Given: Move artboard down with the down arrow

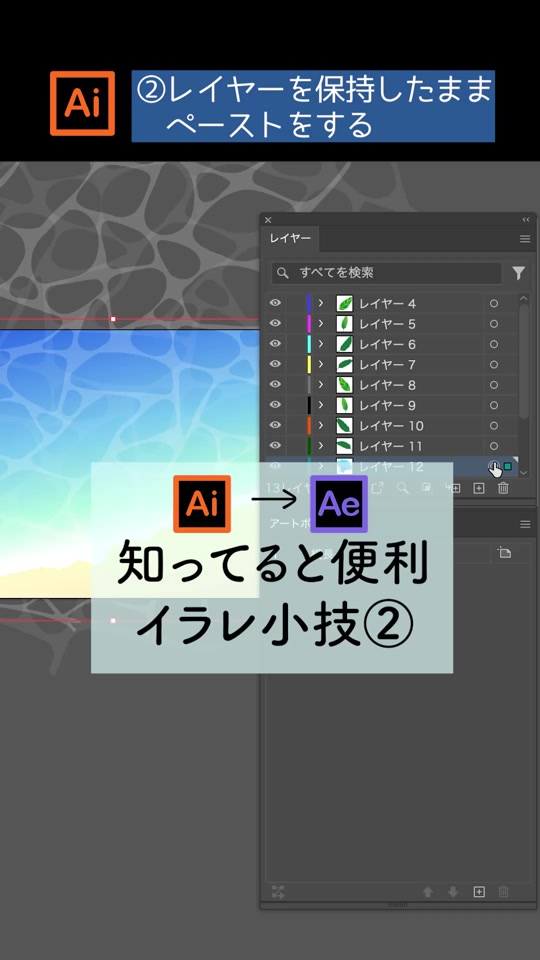Looking at the screenshot, I should pyautogui.click(x=453, y=891).
